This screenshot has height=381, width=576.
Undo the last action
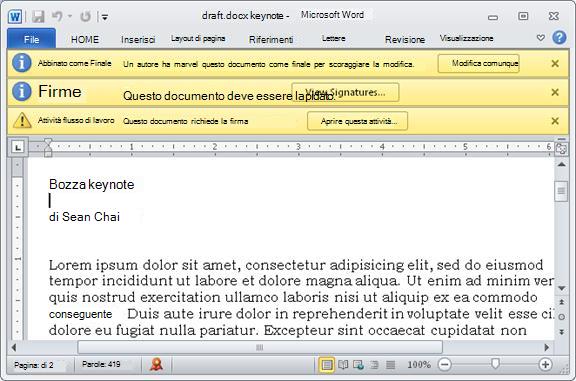pyautogui.click(x=57, y=16)
